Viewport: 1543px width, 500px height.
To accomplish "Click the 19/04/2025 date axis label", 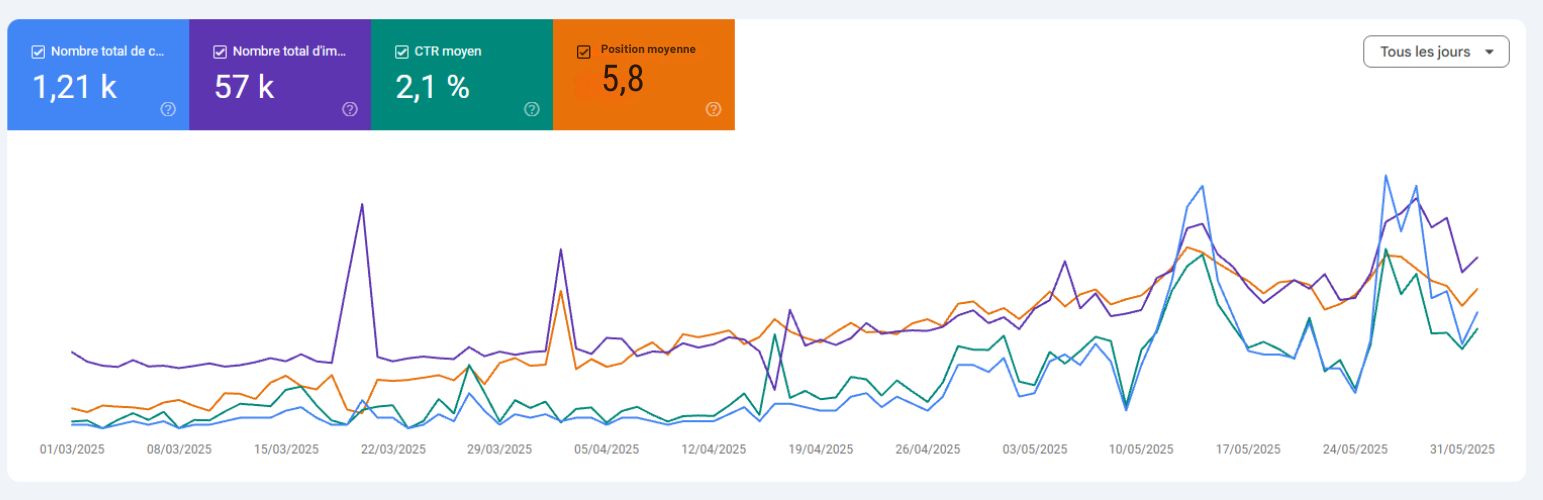I will coord(821,449).
